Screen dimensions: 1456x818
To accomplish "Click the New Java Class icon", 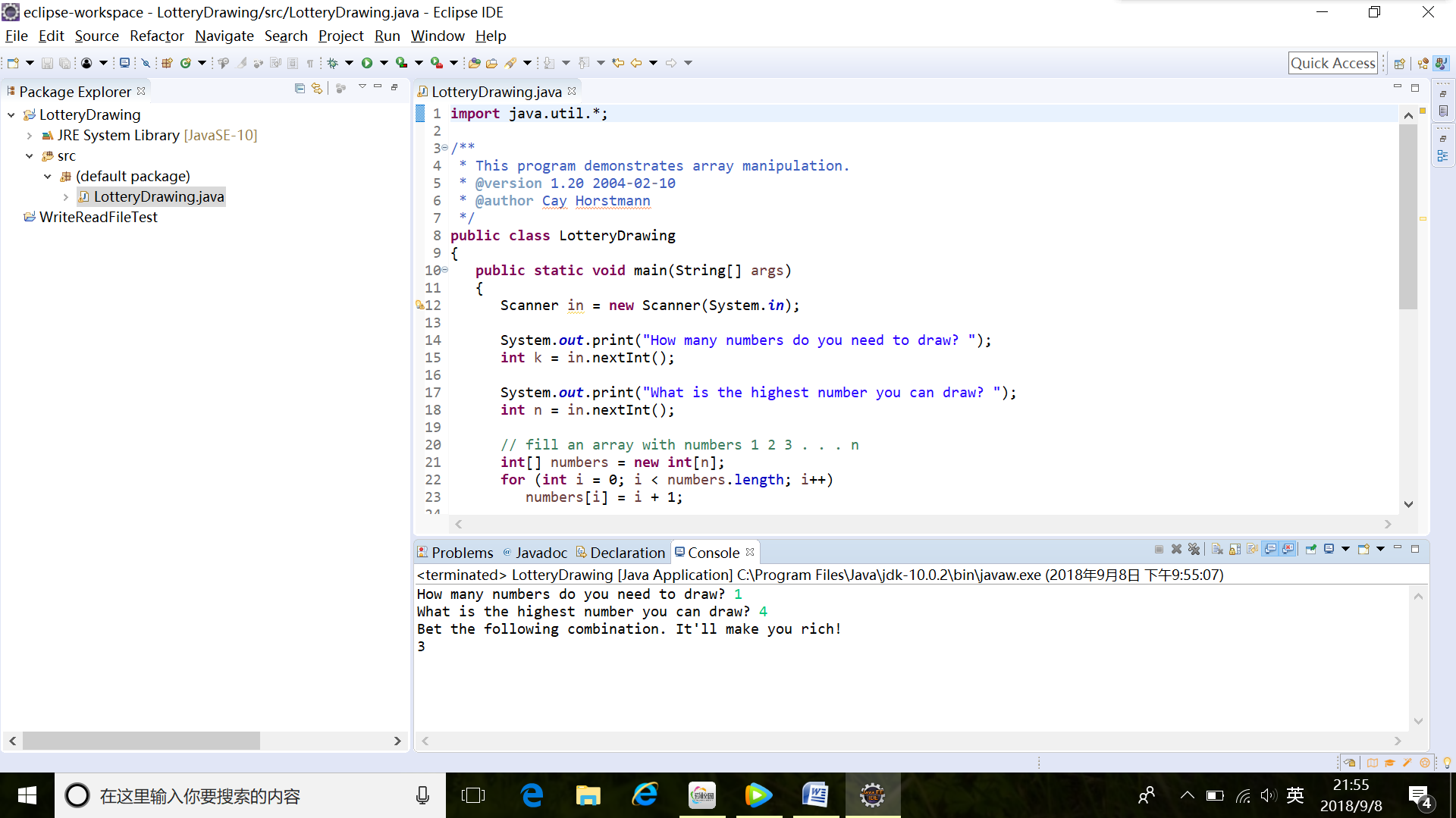I will point(186,63).
